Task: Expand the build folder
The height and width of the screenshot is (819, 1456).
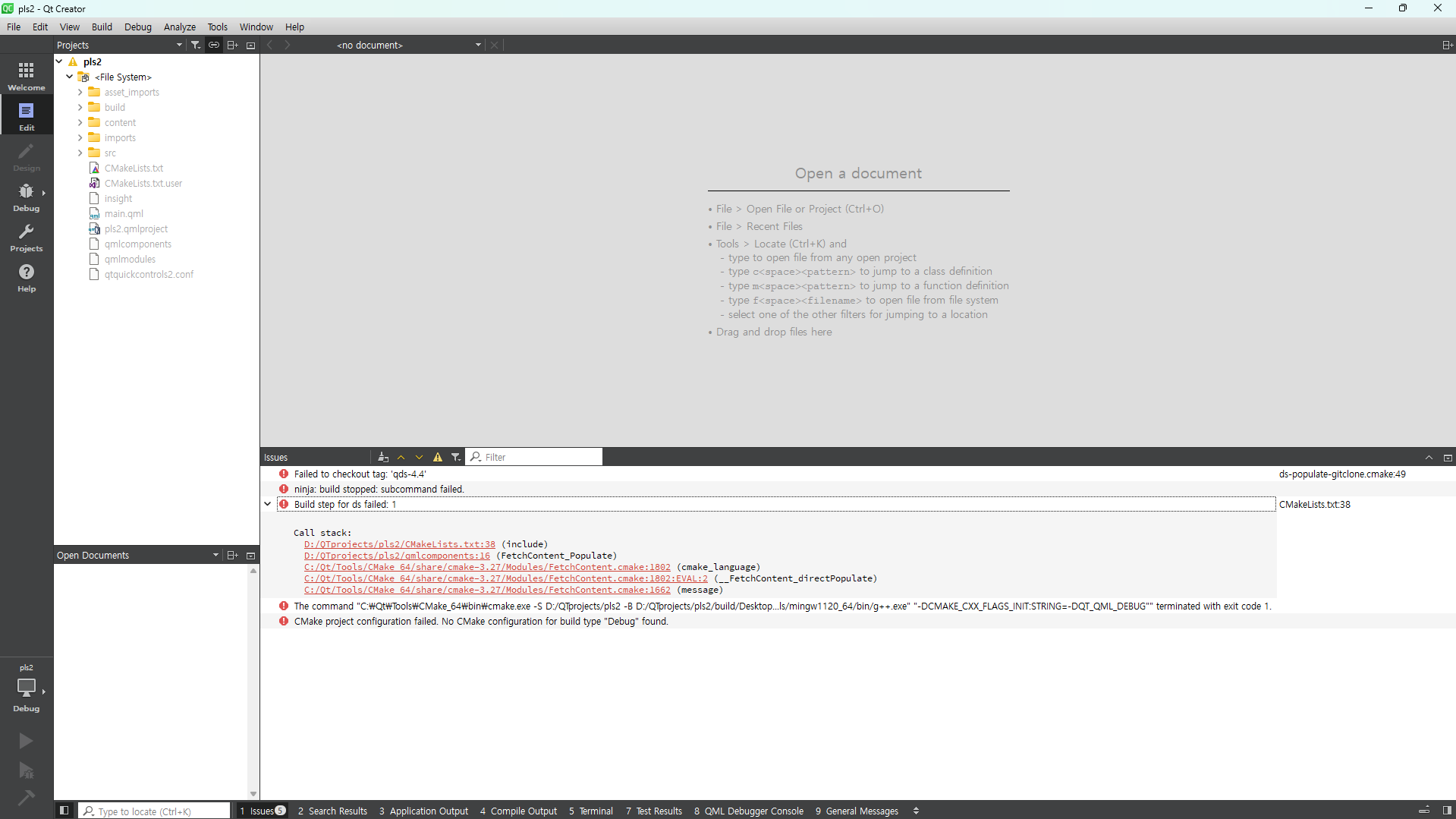Action: click(80, 107)
